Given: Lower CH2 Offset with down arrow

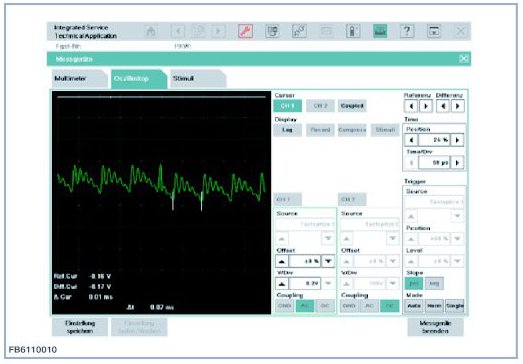Looking at the screenshot, I should pyautogui.click(x=393, y=261).
